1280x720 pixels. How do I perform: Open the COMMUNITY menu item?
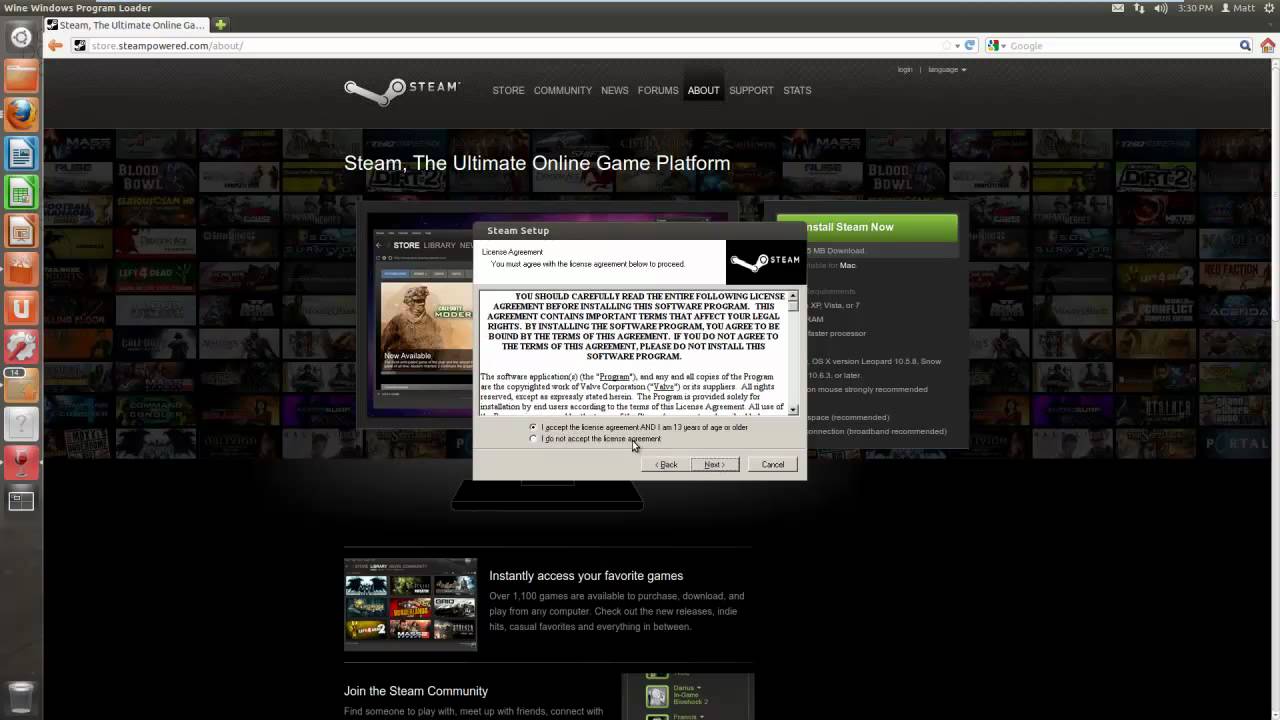coord(563,90)
